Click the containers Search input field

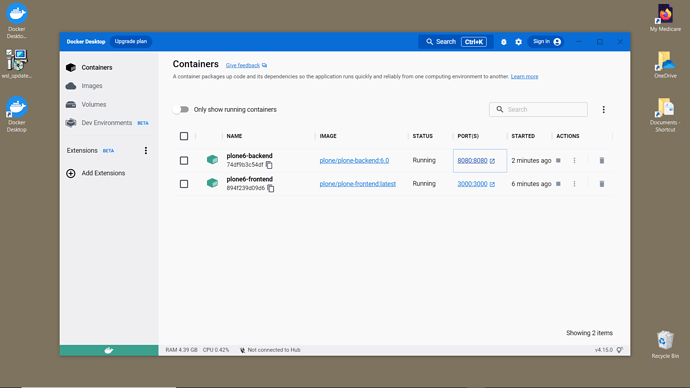[538, 110]
